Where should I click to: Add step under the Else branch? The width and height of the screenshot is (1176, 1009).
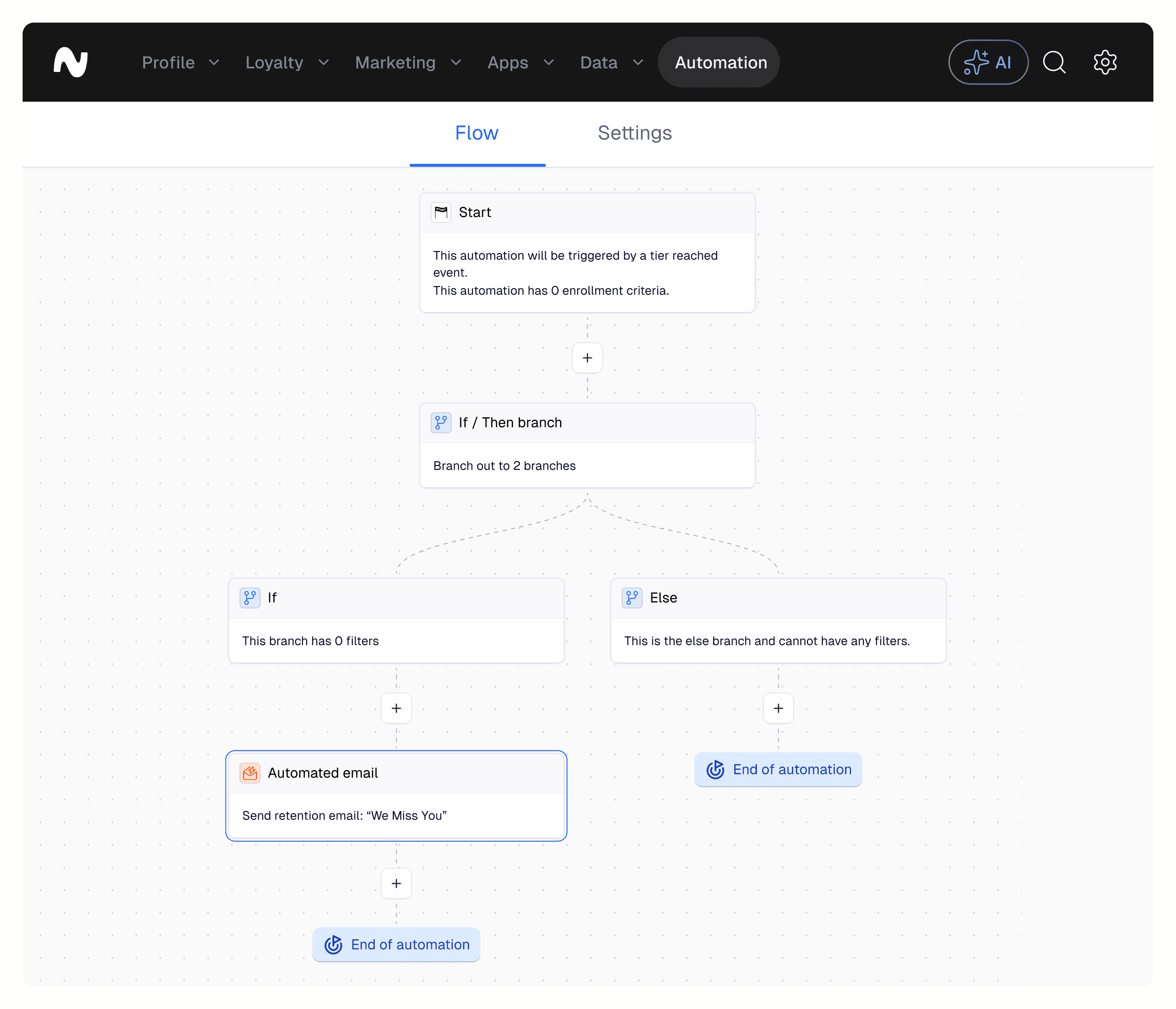[778, 708]
